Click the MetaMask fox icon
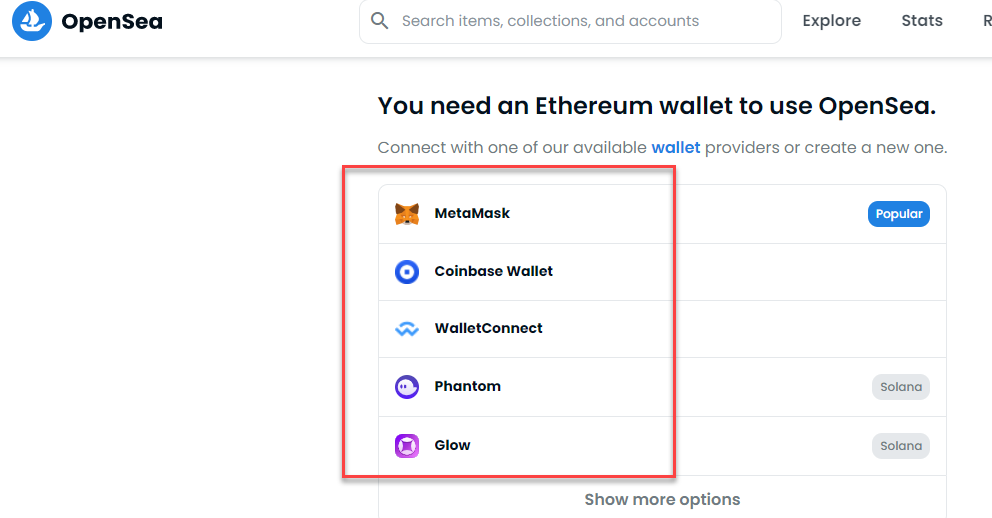 [407, 214]
